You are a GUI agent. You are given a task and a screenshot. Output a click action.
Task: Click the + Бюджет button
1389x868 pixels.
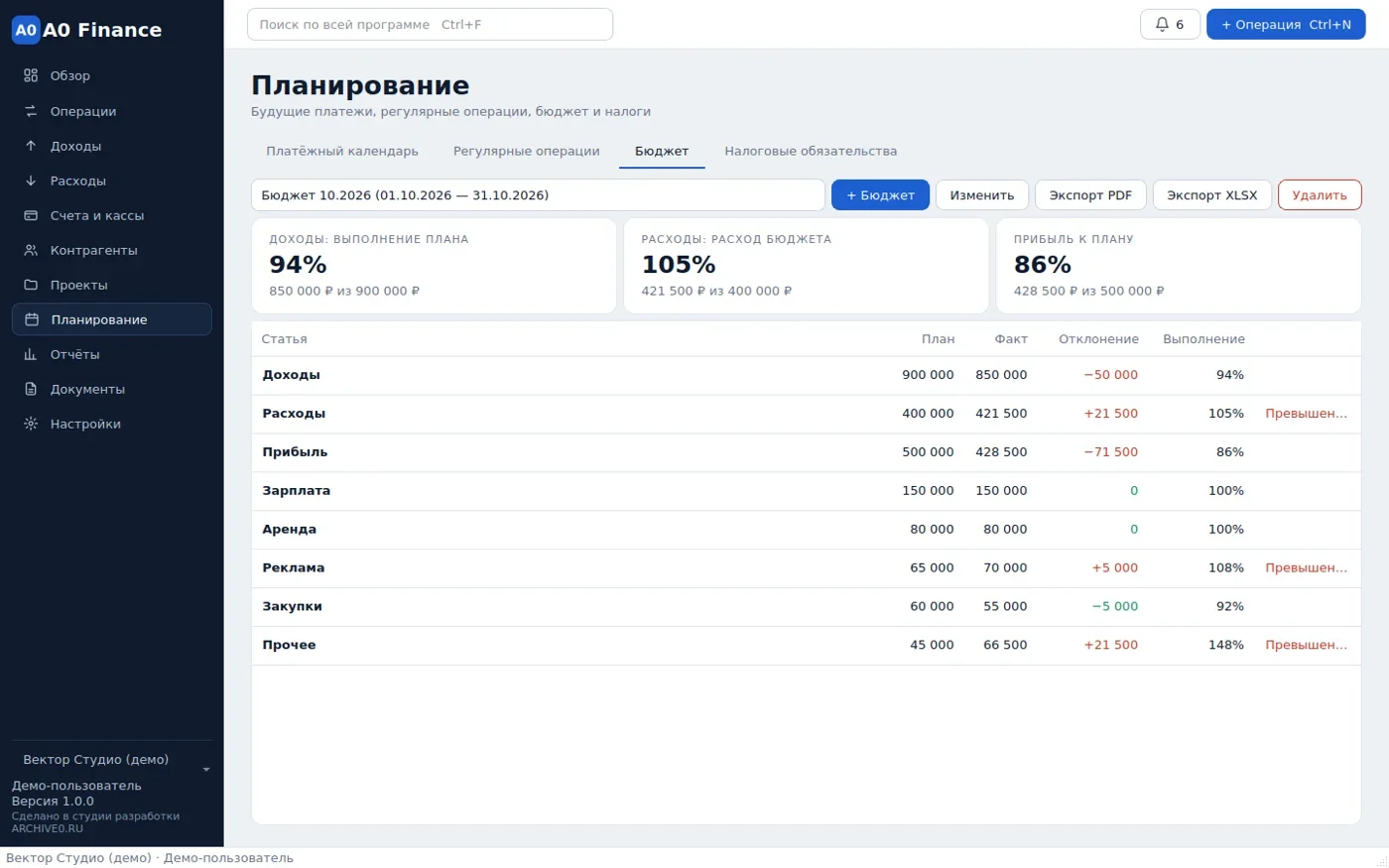pyautogui.click(x=880, y=195)
